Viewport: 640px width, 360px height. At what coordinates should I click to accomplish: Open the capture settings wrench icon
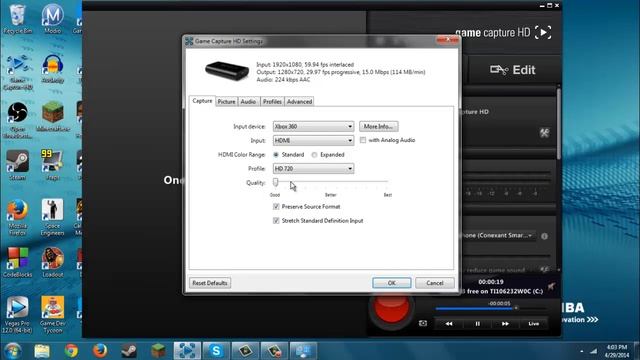[x=544, y=133]
